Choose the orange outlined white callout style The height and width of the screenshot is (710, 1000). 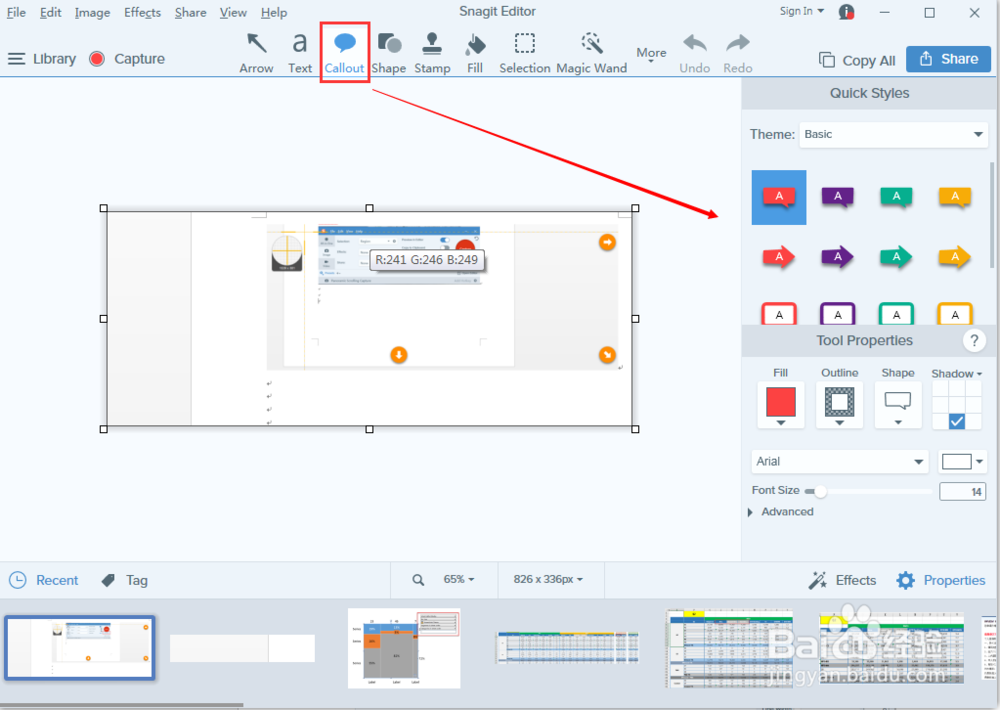955,314
